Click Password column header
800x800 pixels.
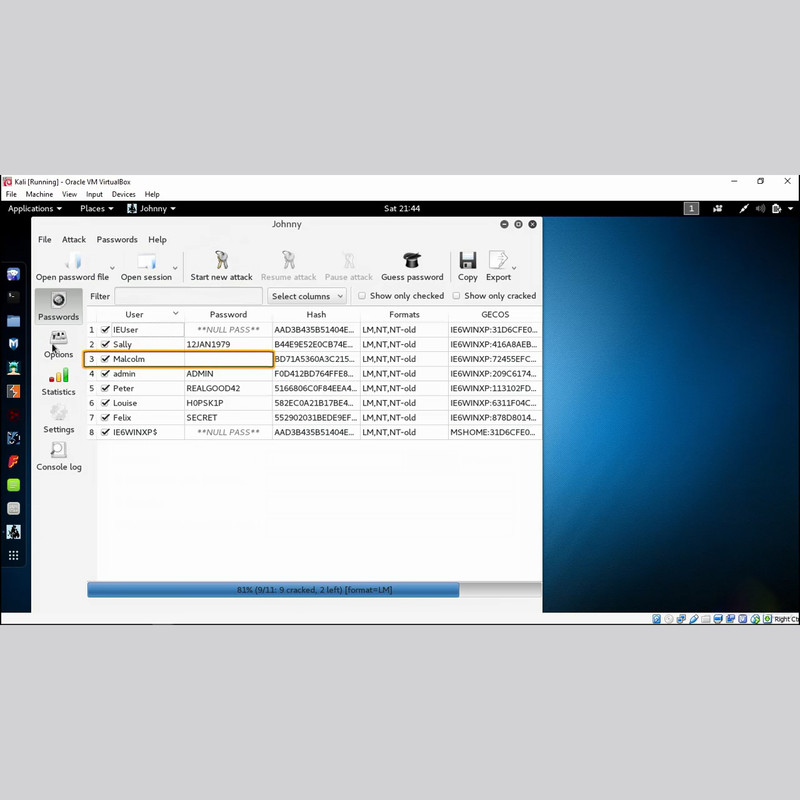coord(228,314)
